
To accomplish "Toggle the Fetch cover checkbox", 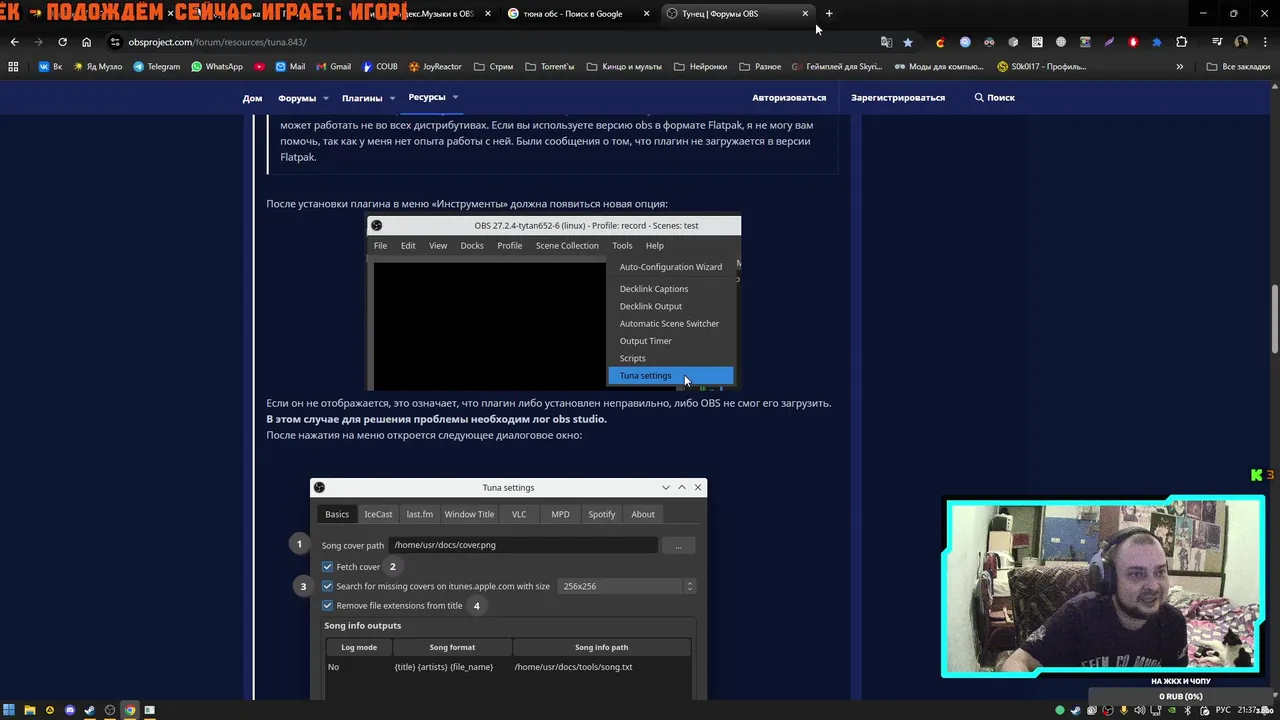I will (327, 567).
